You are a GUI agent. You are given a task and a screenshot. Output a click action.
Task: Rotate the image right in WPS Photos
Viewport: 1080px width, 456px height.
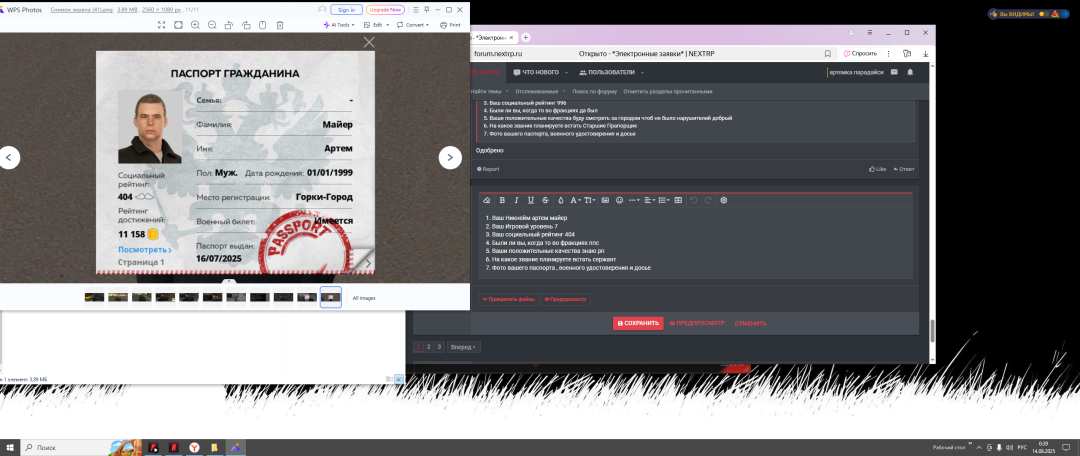(x=246, y=25)
